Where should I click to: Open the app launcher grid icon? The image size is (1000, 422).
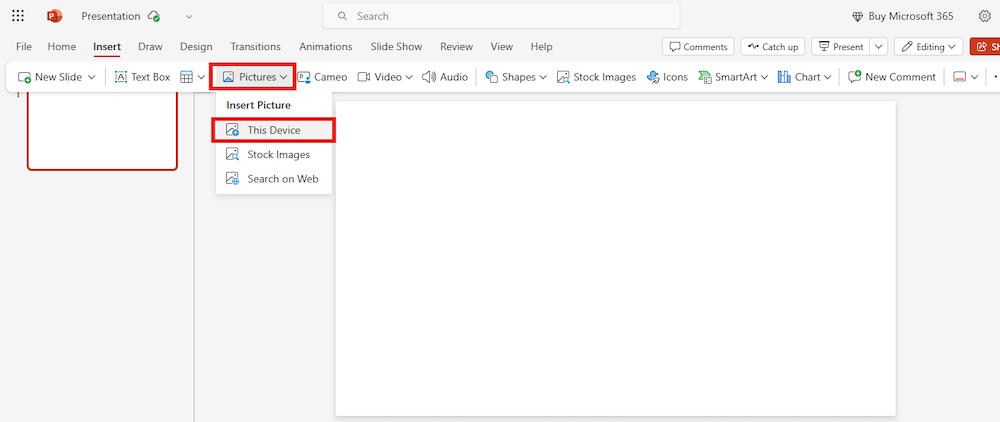click(18, 16)
